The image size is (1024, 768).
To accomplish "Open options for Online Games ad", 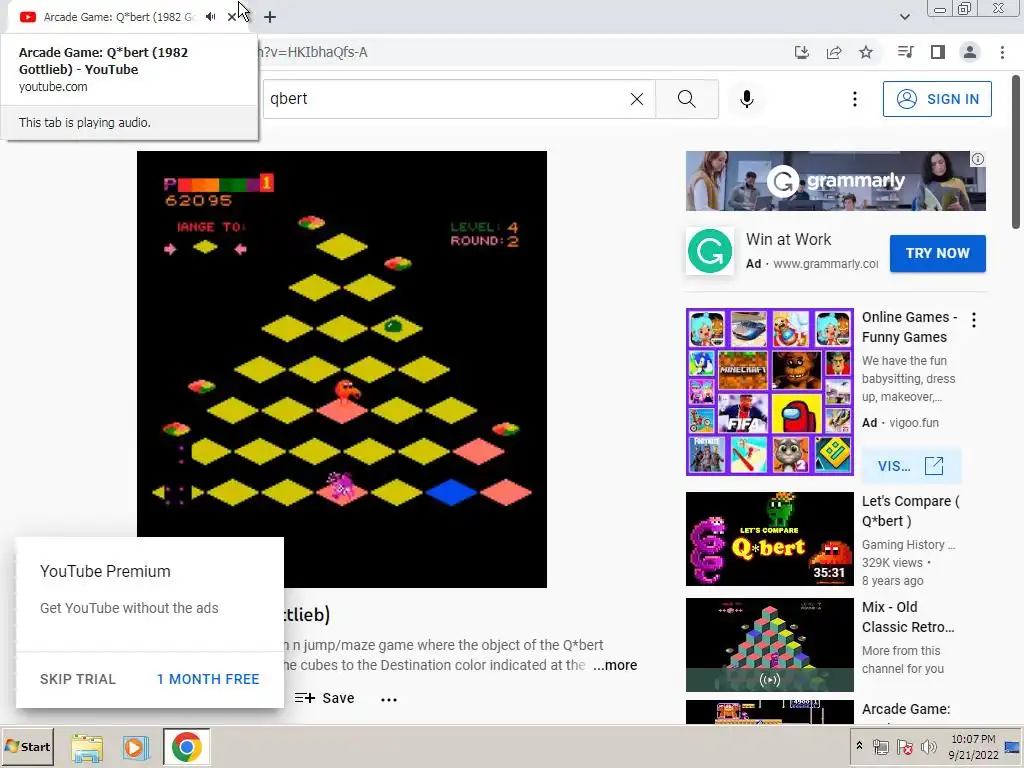I will pos(974,320).
